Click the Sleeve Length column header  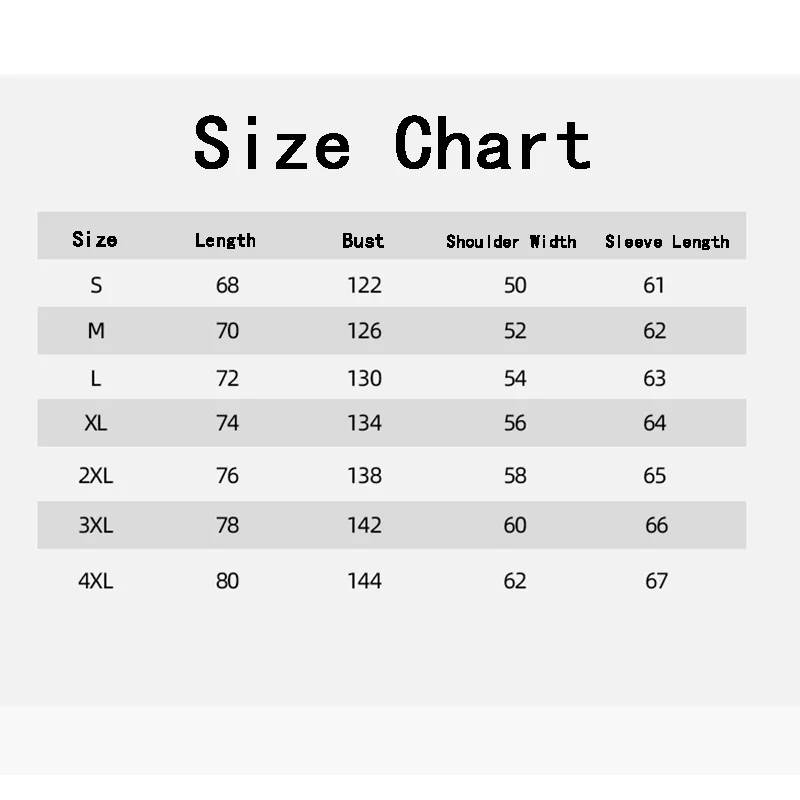tap(667, 241)
